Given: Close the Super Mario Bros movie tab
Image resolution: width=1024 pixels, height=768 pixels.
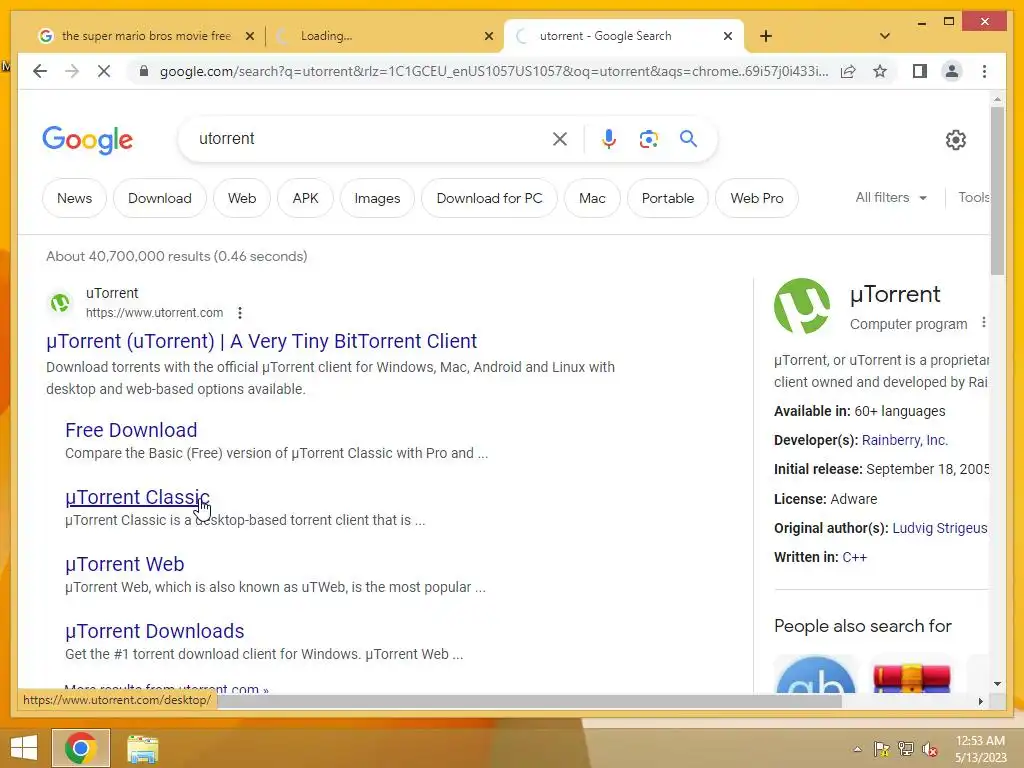Looking at the screenshot, I should pyautogui.click(x=249, y=36).
